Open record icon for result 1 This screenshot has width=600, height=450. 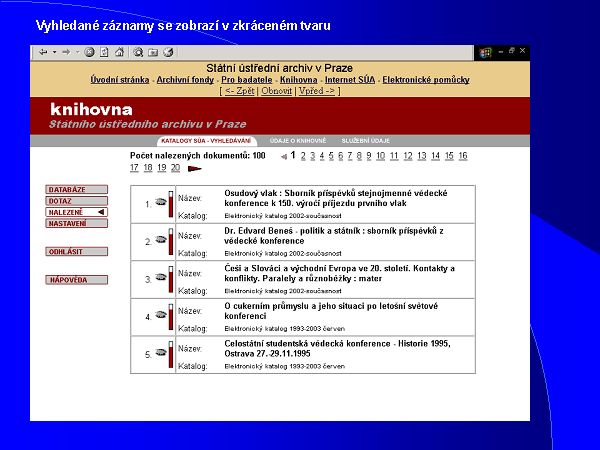pos(160,204)
